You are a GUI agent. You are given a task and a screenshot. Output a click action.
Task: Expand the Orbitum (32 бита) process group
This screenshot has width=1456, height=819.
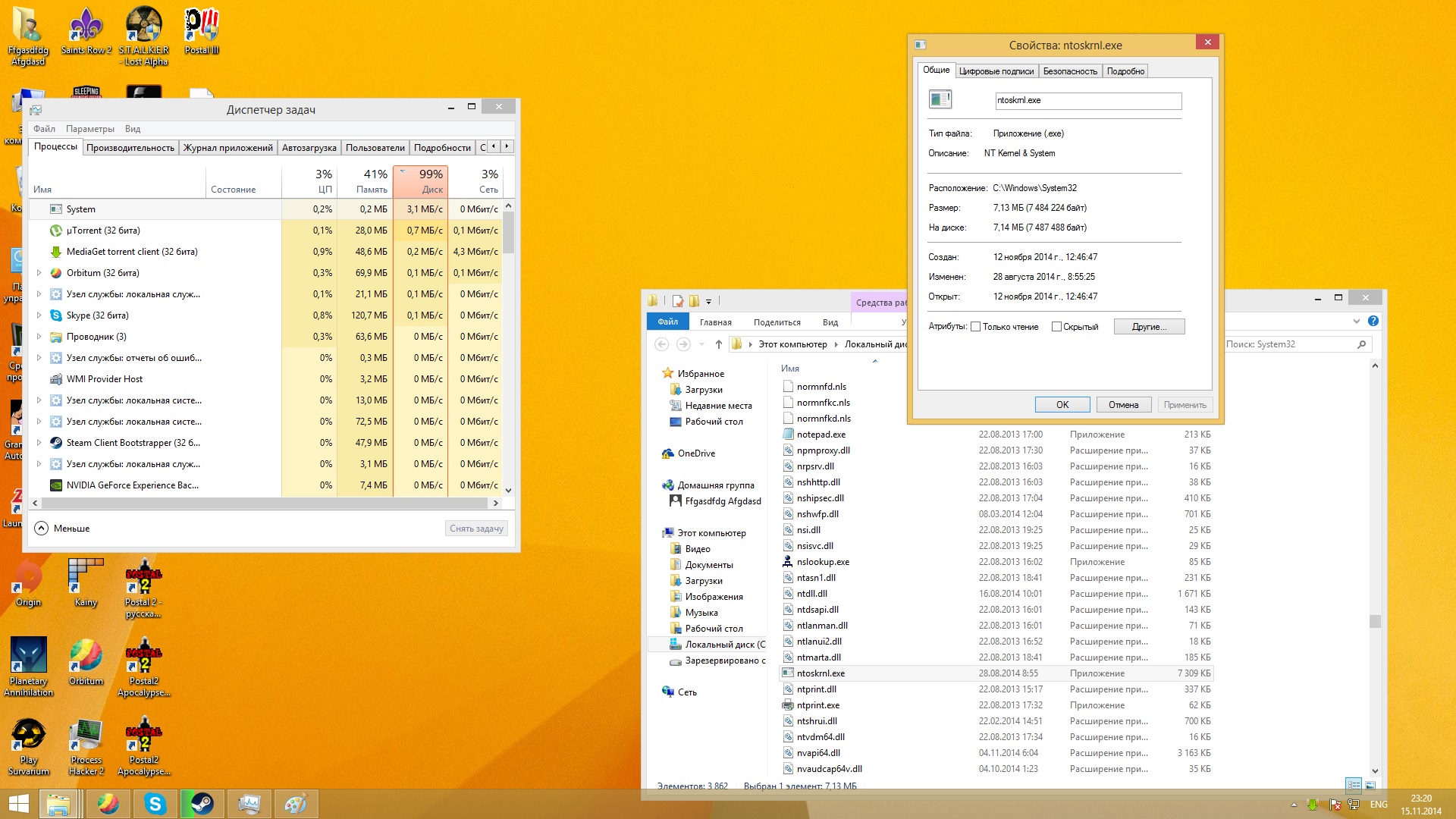click(39, 273)
